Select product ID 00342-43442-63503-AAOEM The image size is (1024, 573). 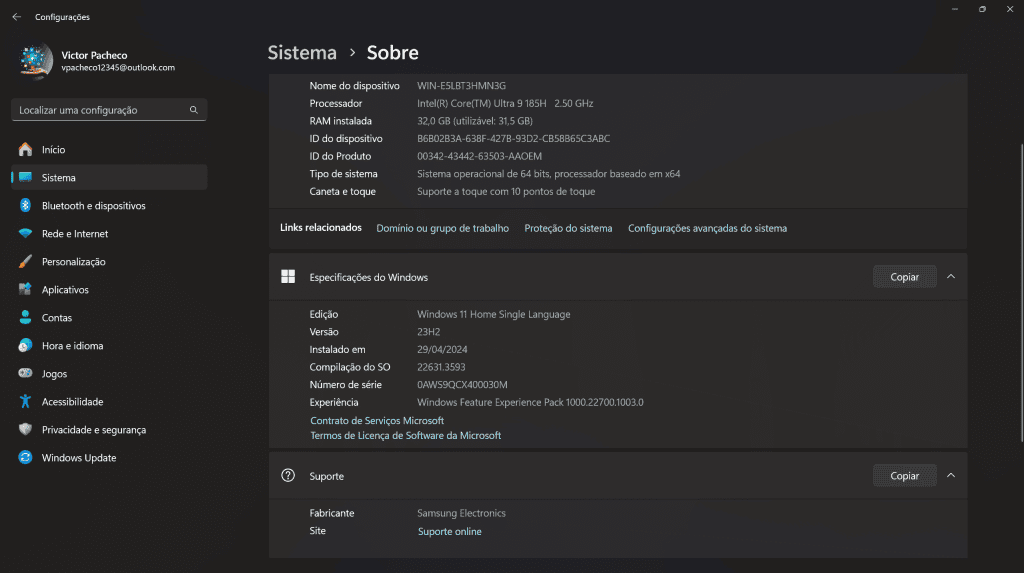click(479, 156)
